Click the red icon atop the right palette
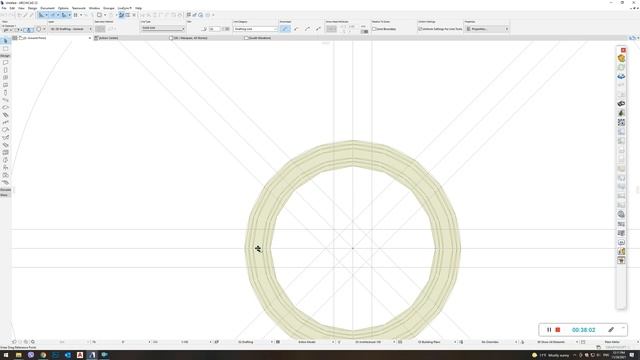The width and height of the screenshot is (640, 360). [x=623, y=50]
